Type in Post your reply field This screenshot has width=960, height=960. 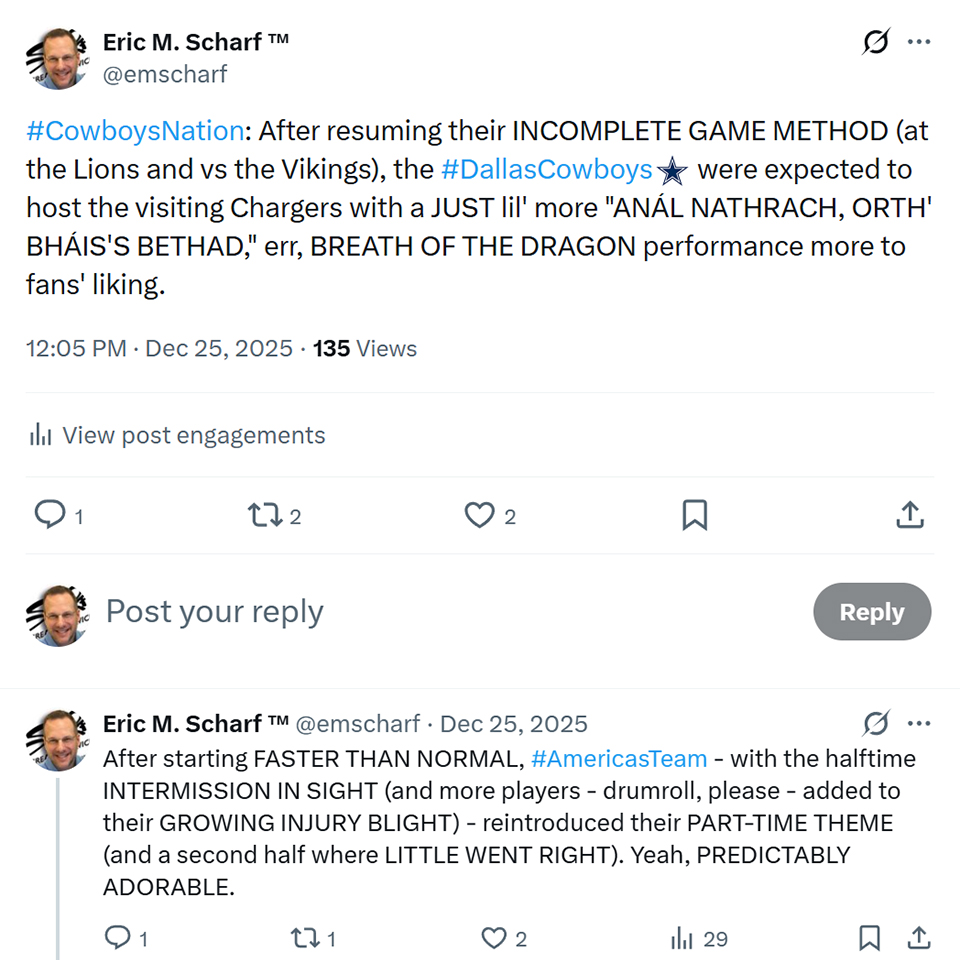click(x=400, y=612)
